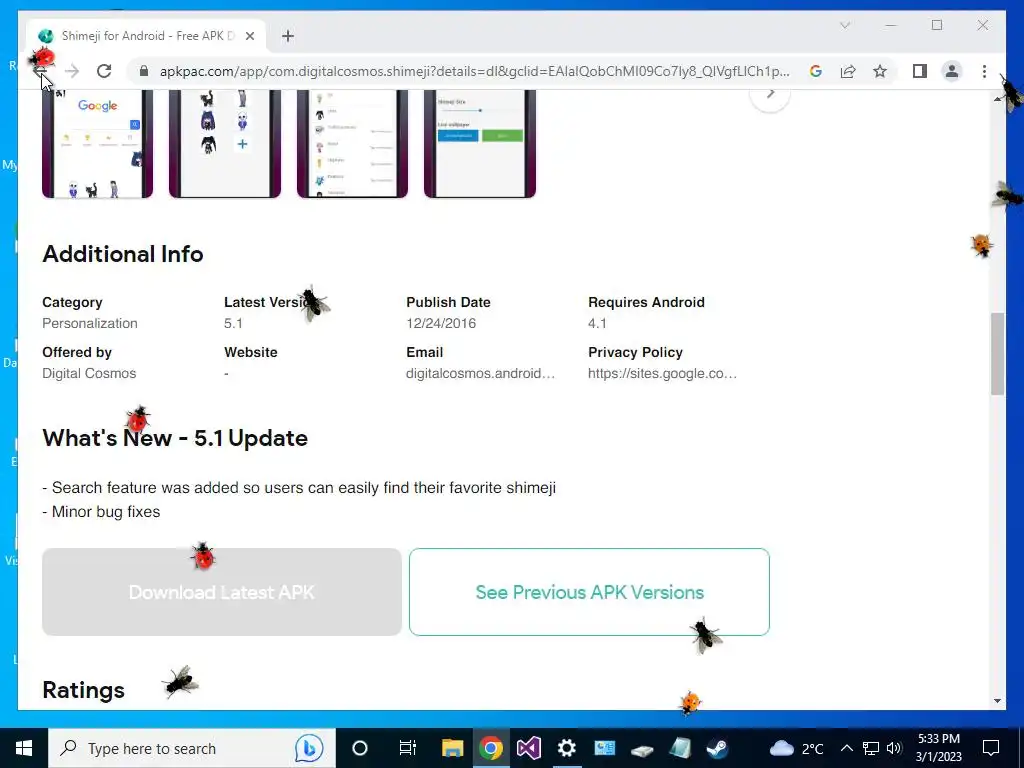Close the Shimeji for Android tab
Viewport: 1024px width, 768px height.
coord(249,36)
